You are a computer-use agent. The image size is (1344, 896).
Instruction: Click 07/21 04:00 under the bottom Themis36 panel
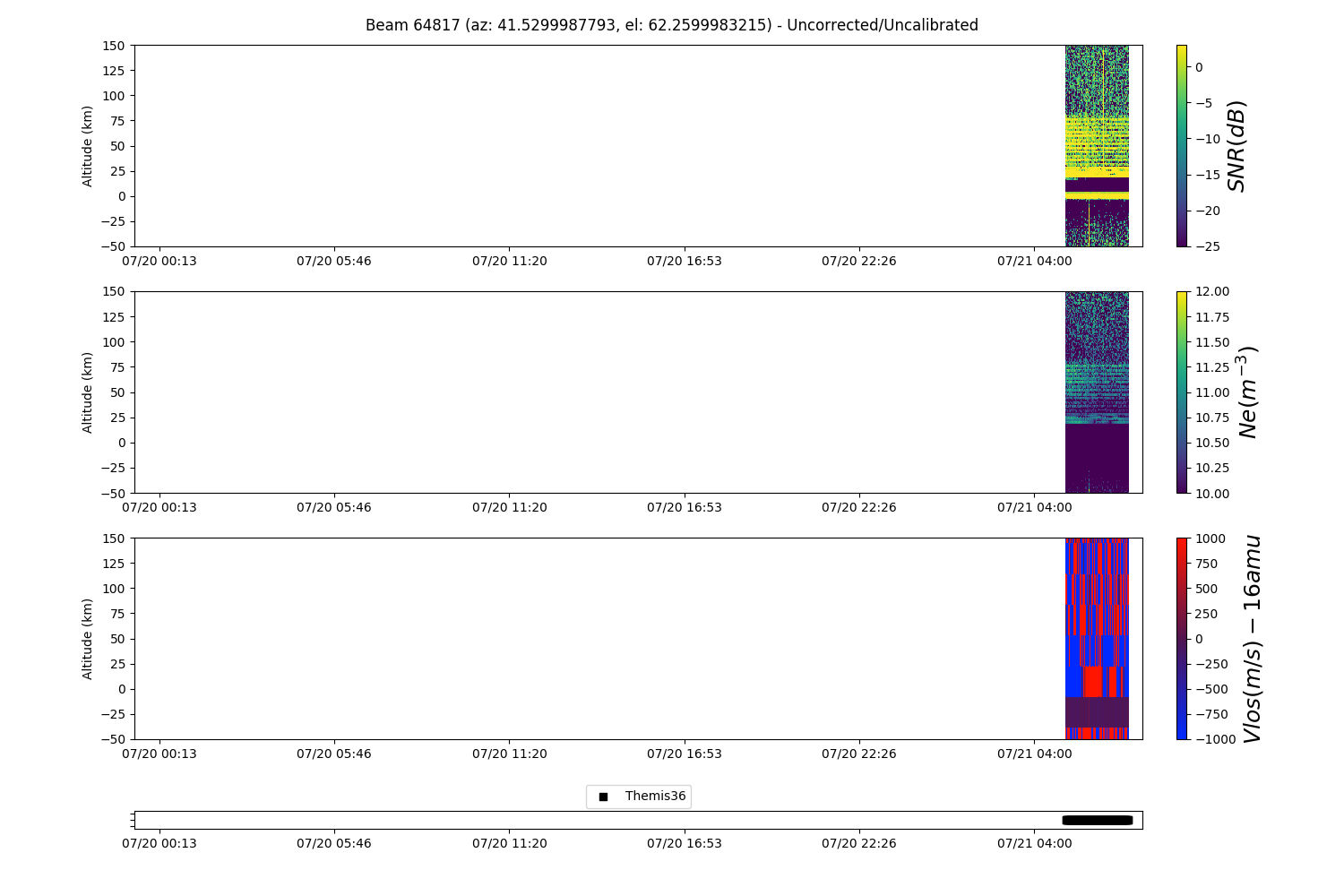coord(1035,843)
